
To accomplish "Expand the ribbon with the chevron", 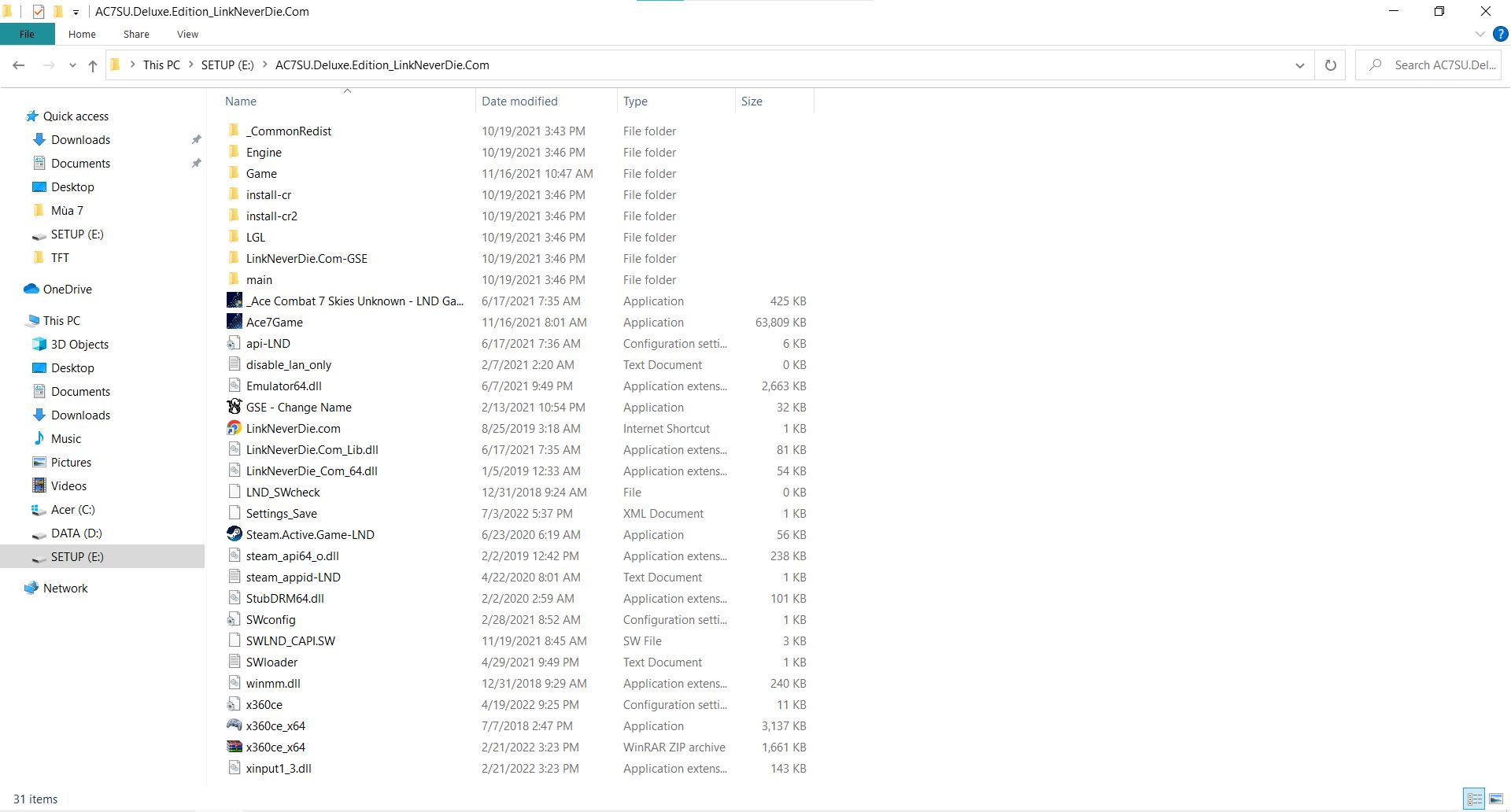I will (1480, 34).
